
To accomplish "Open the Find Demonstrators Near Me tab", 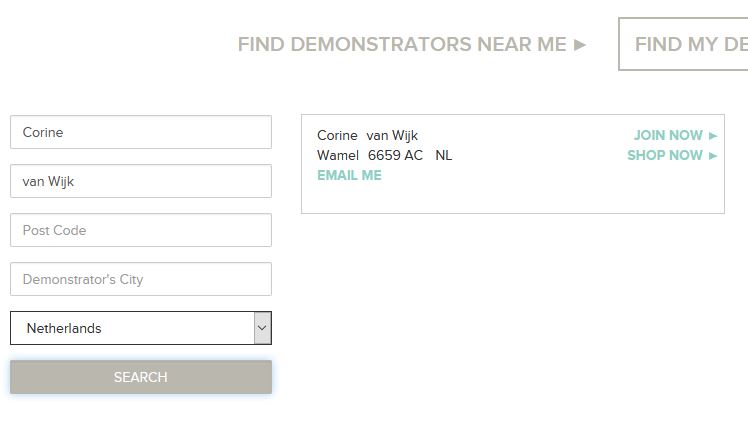I will pyautogui.click(x=402, y=44).
